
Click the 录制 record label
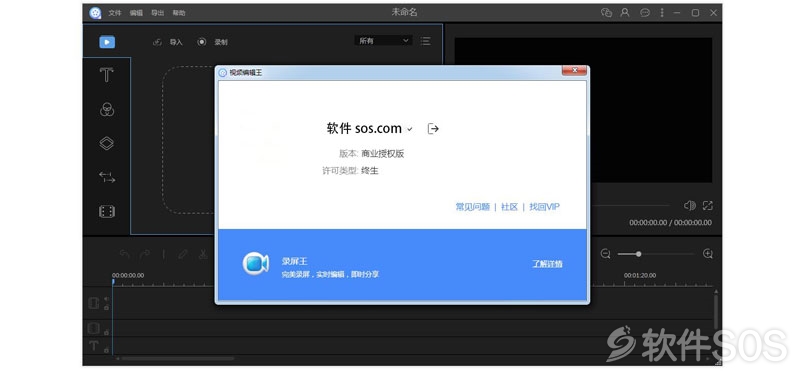click(221, 42)
